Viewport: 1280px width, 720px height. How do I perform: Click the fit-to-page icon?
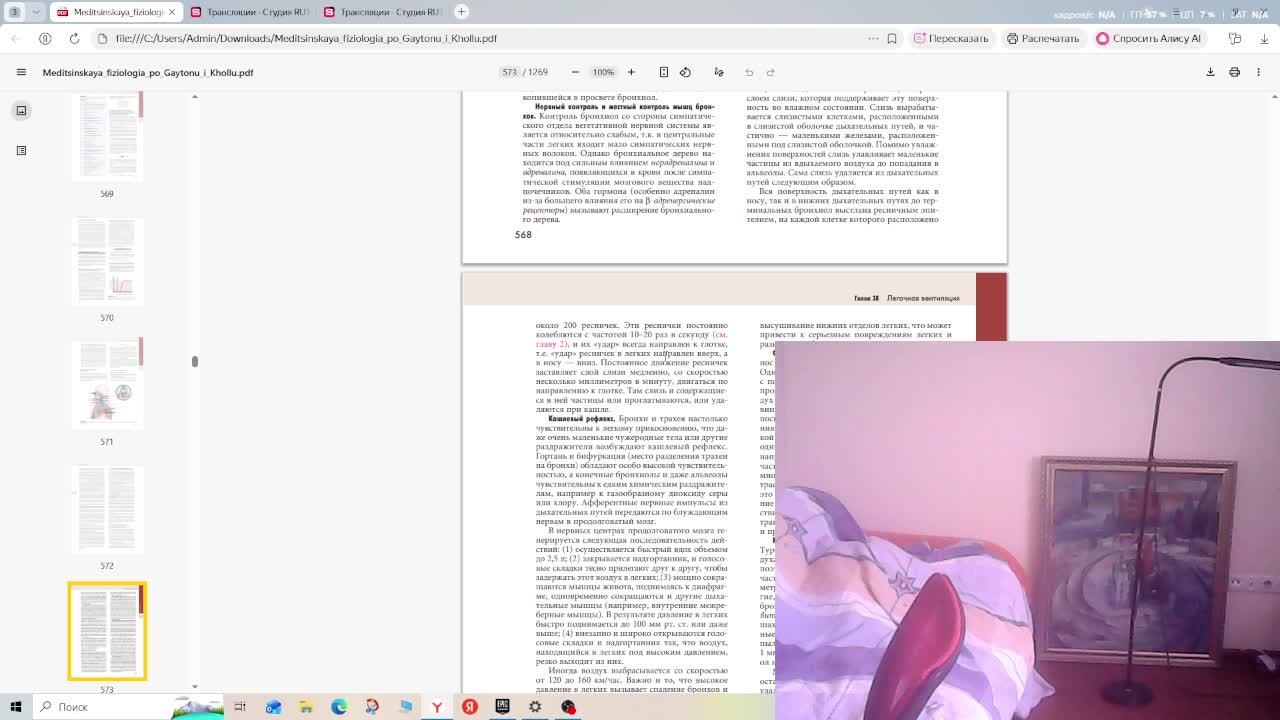[663, 72]
